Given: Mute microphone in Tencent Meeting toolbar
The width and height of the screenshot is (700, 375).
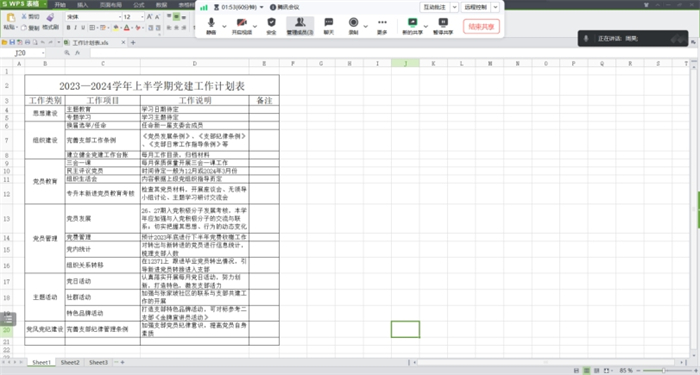Looking at the screenshot, I should [211, 26].
